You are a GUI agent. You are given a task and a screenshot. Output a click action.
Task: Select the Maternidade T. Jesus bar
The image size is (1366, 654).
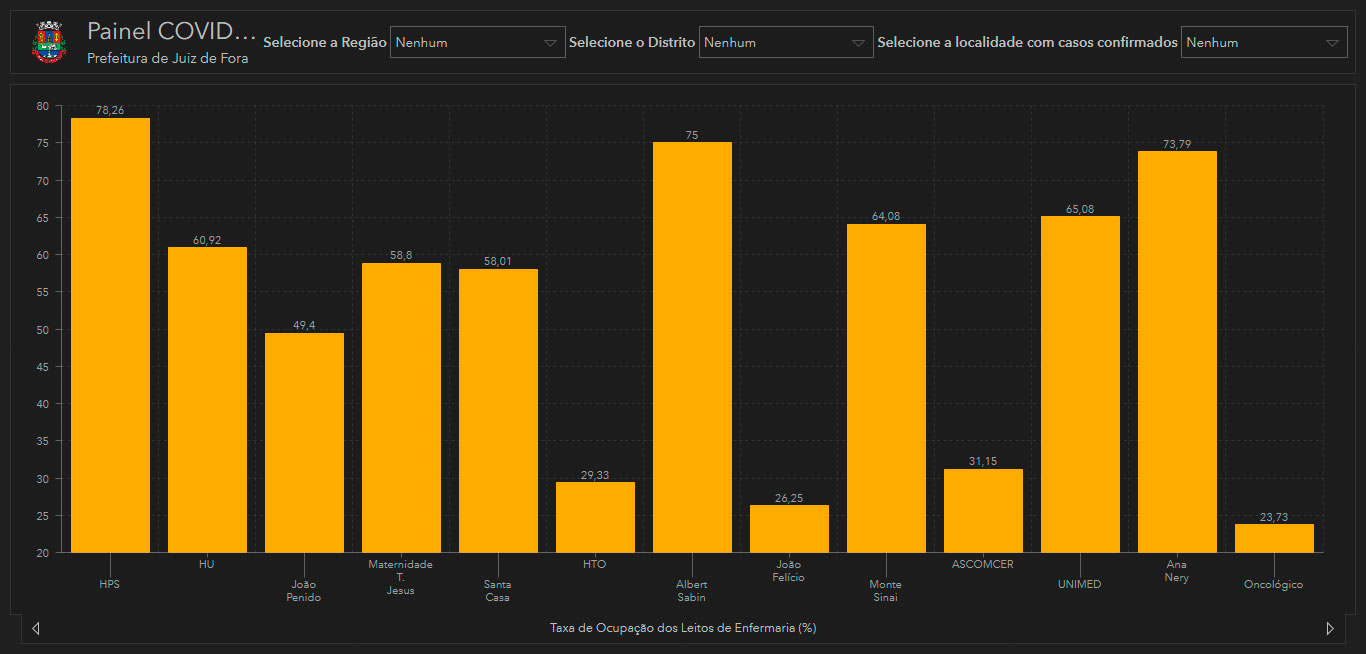pyautogui.click(x=401, y=408)
